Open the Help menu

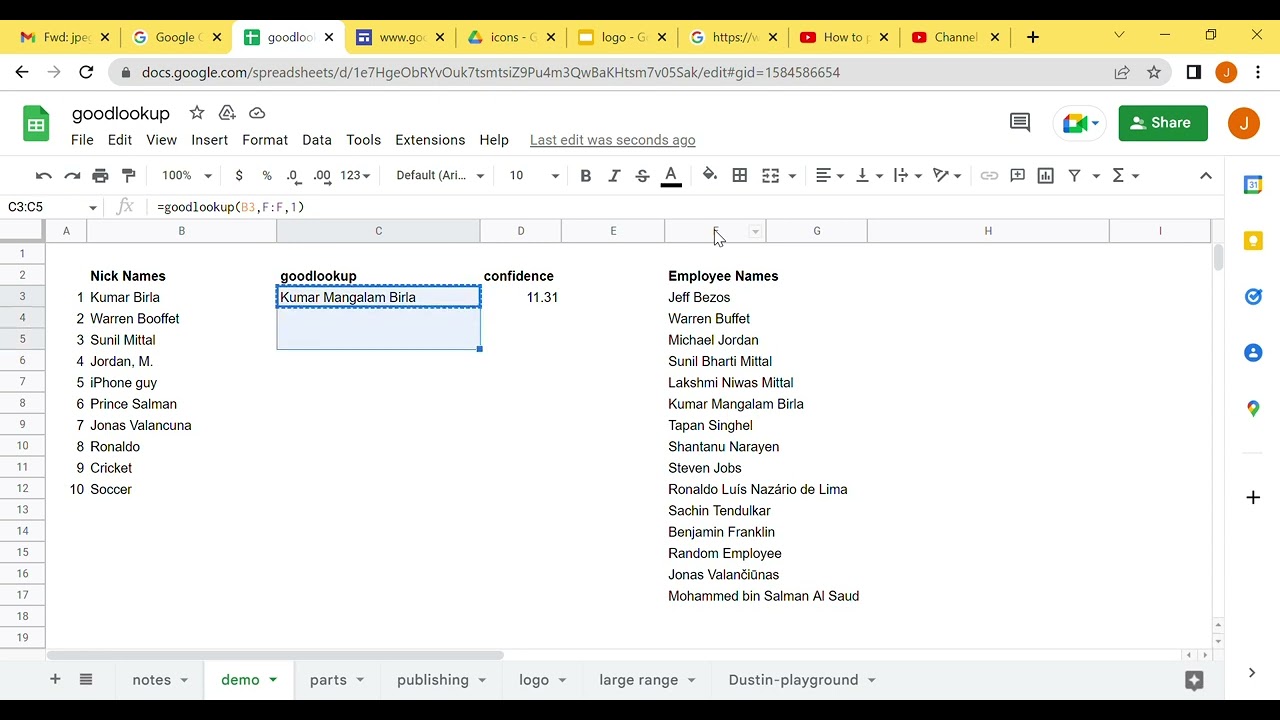494,140
